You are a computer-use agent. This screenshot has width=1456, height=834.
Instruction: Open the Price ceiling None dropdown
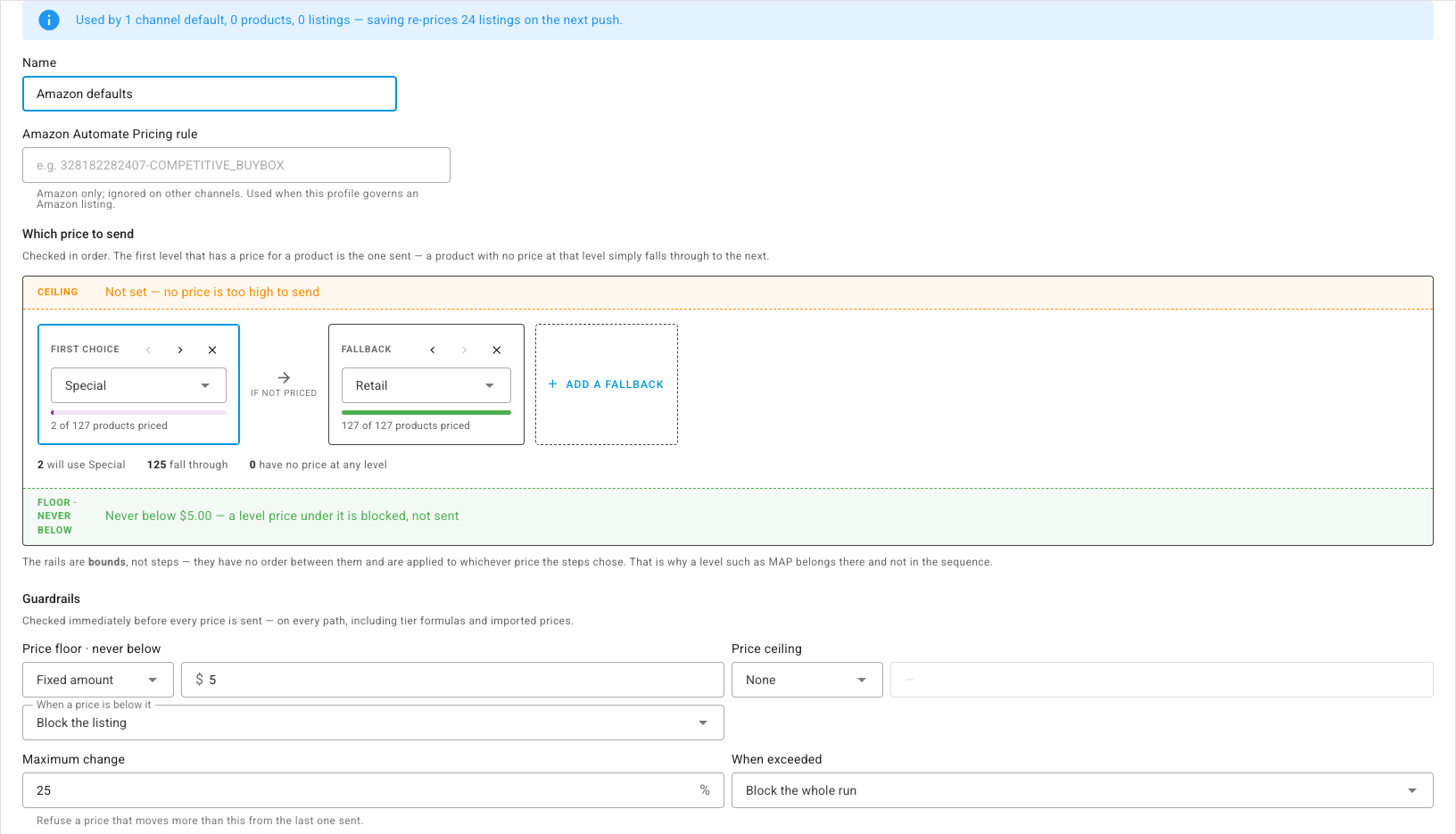807,680
